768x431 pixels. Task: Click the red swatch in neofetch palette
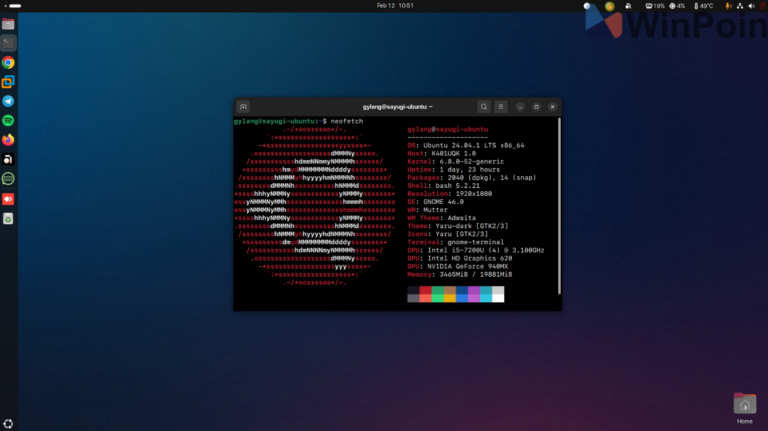pyautogui.click(x=425, y=290)
